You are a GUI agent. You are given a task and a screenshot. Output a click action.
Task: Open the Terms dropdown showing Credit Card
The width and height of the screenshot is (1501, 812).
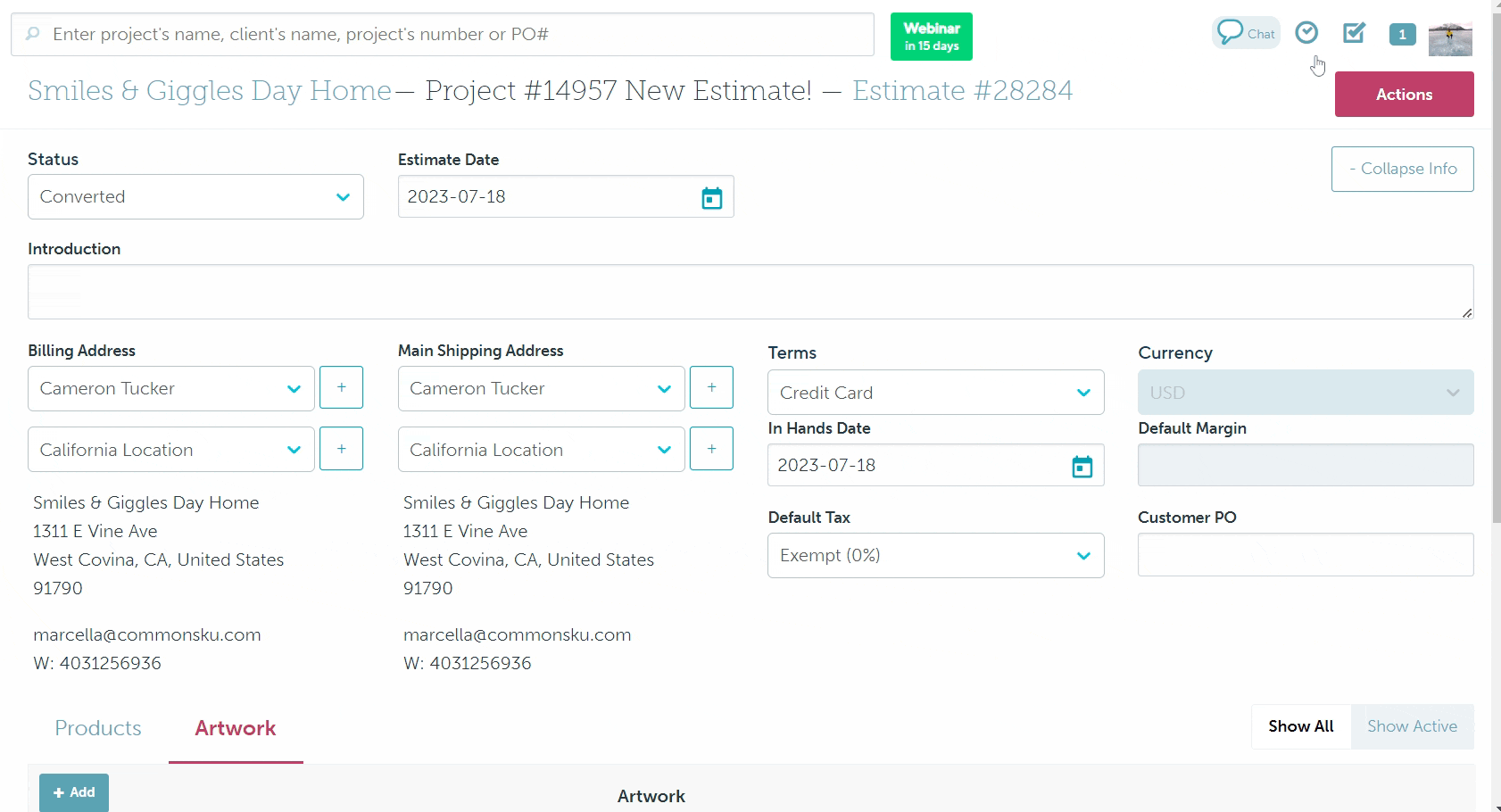click(935, 393)
